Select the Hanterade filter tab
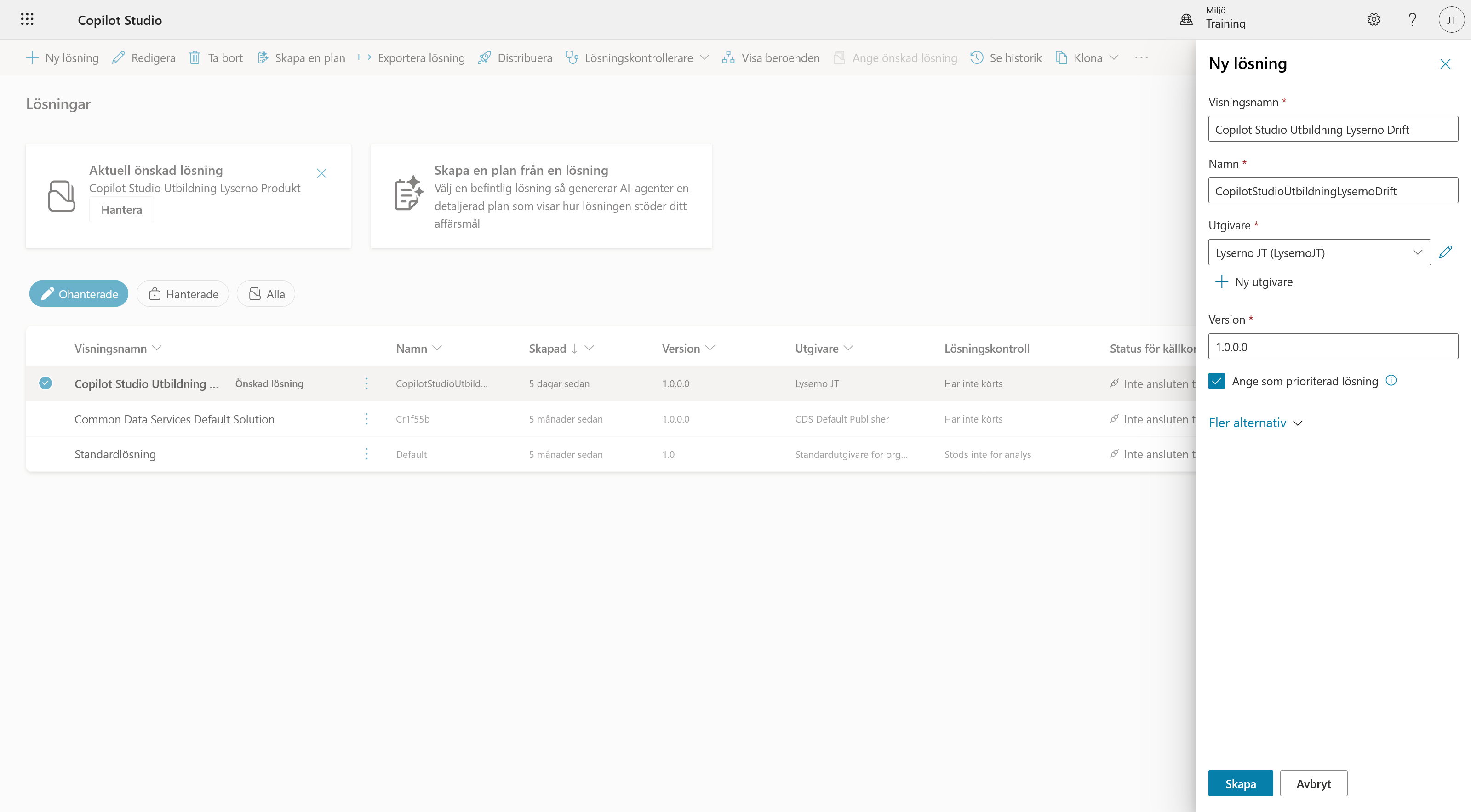This screenshot has width=1471, height=812. [183, 293]
